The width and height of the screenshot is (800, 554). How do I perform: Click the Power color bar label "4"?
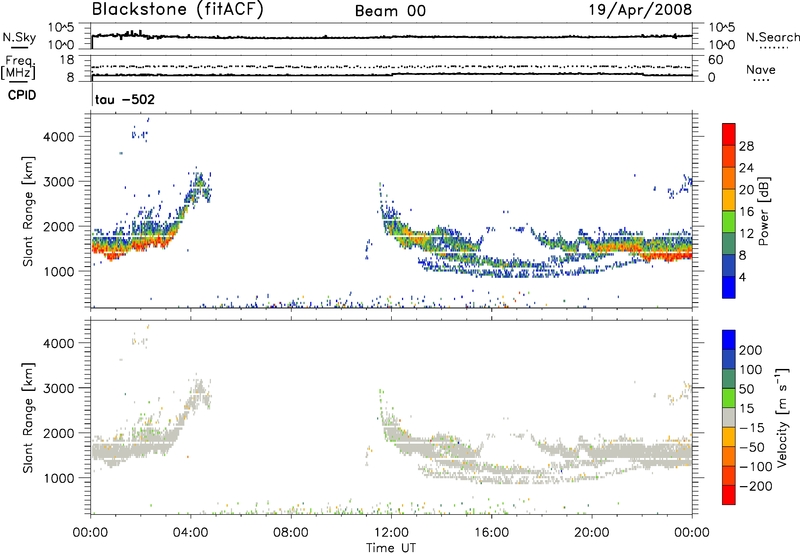742,277
